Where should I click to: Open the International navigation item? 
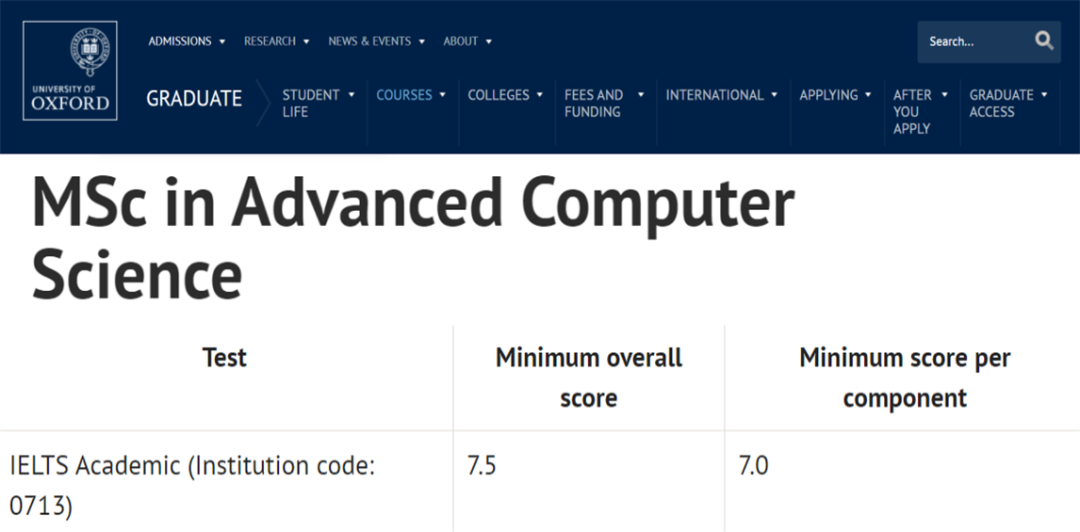pyautogui.click(x=715, y=95)
